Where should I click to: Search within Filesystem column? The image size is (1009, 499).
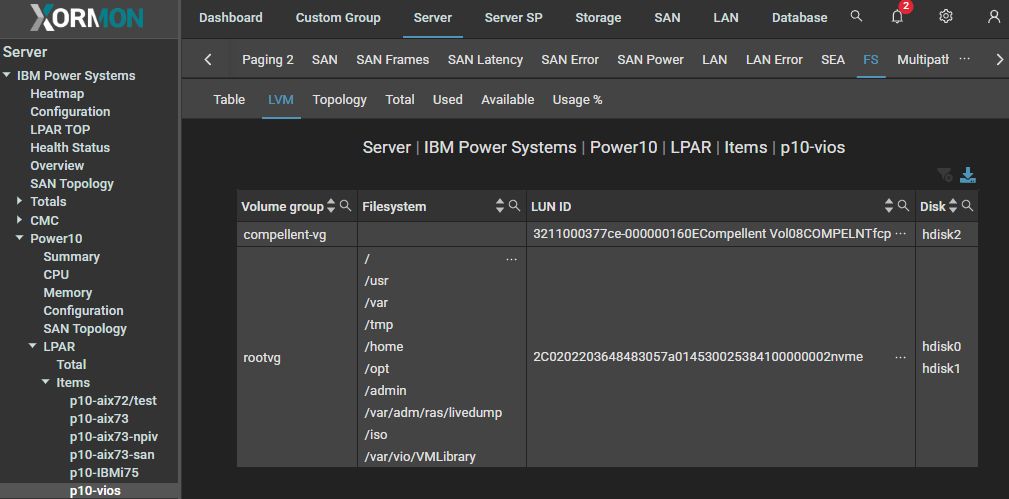tap(514, 205)
